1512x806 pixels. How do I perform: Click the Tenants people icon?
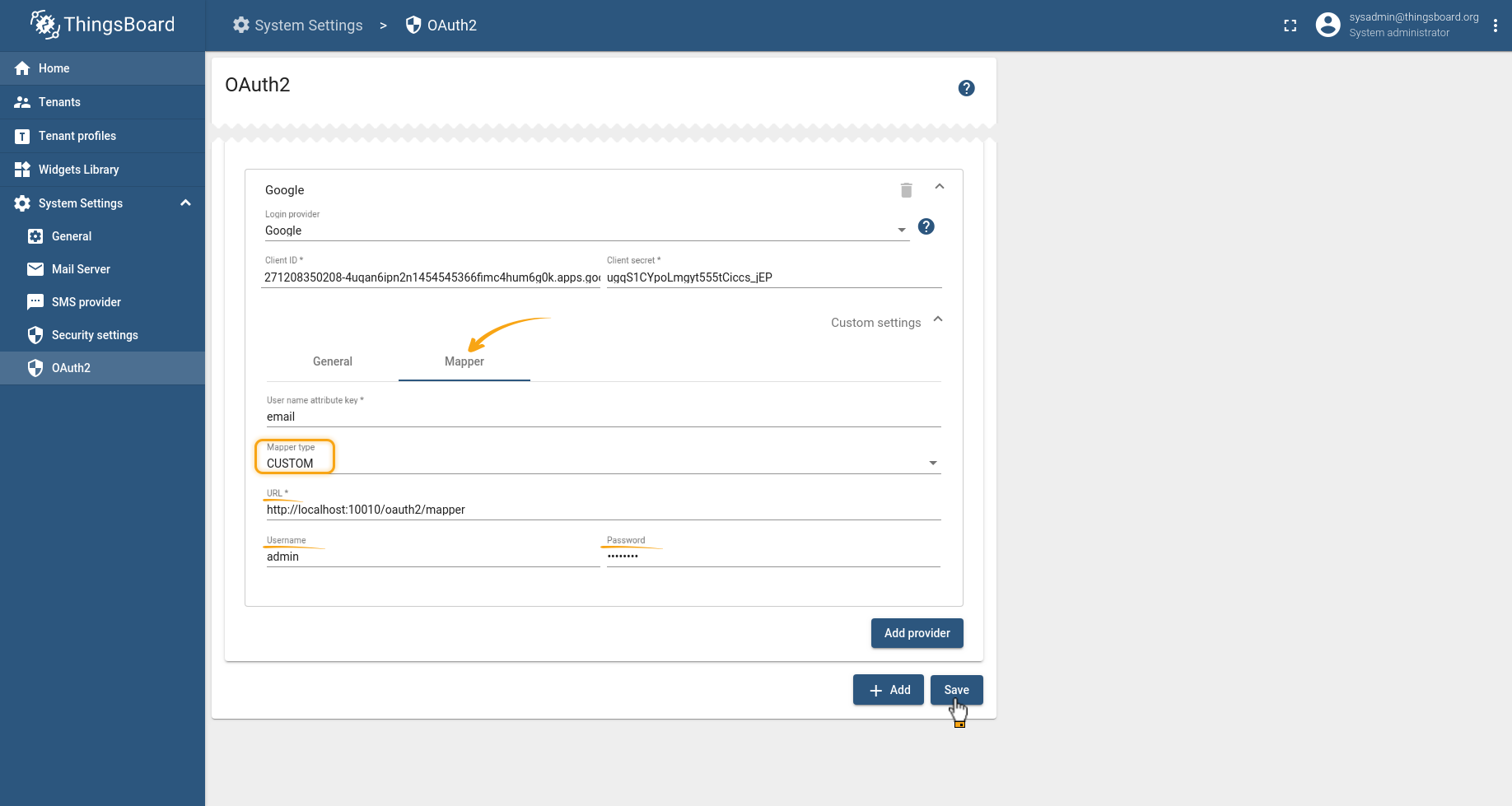22,102
